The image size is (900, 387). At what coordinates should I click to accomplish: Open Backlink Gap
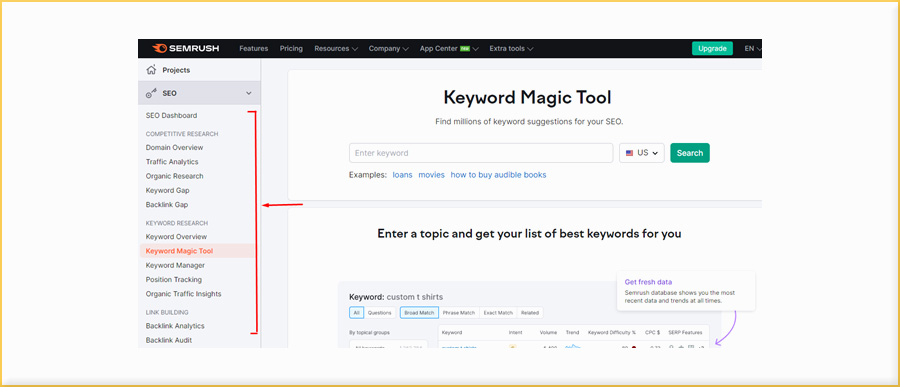[166, 205]
